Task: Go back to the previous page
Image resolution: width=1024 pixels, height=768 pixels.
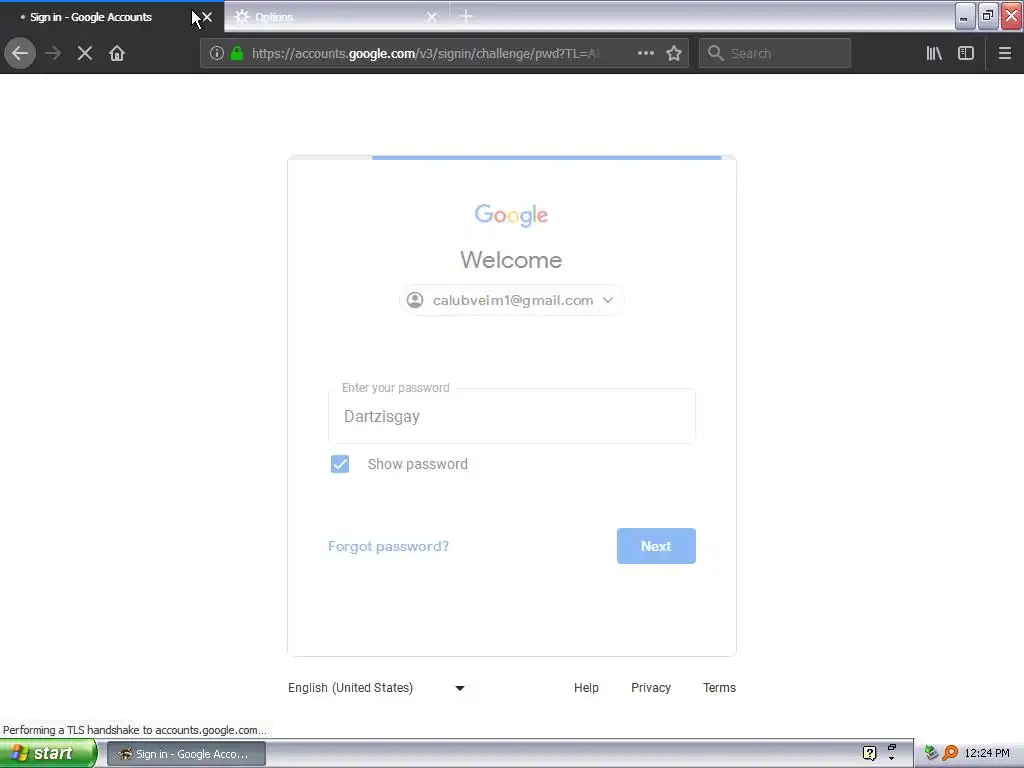Action: tap(20, 53)
